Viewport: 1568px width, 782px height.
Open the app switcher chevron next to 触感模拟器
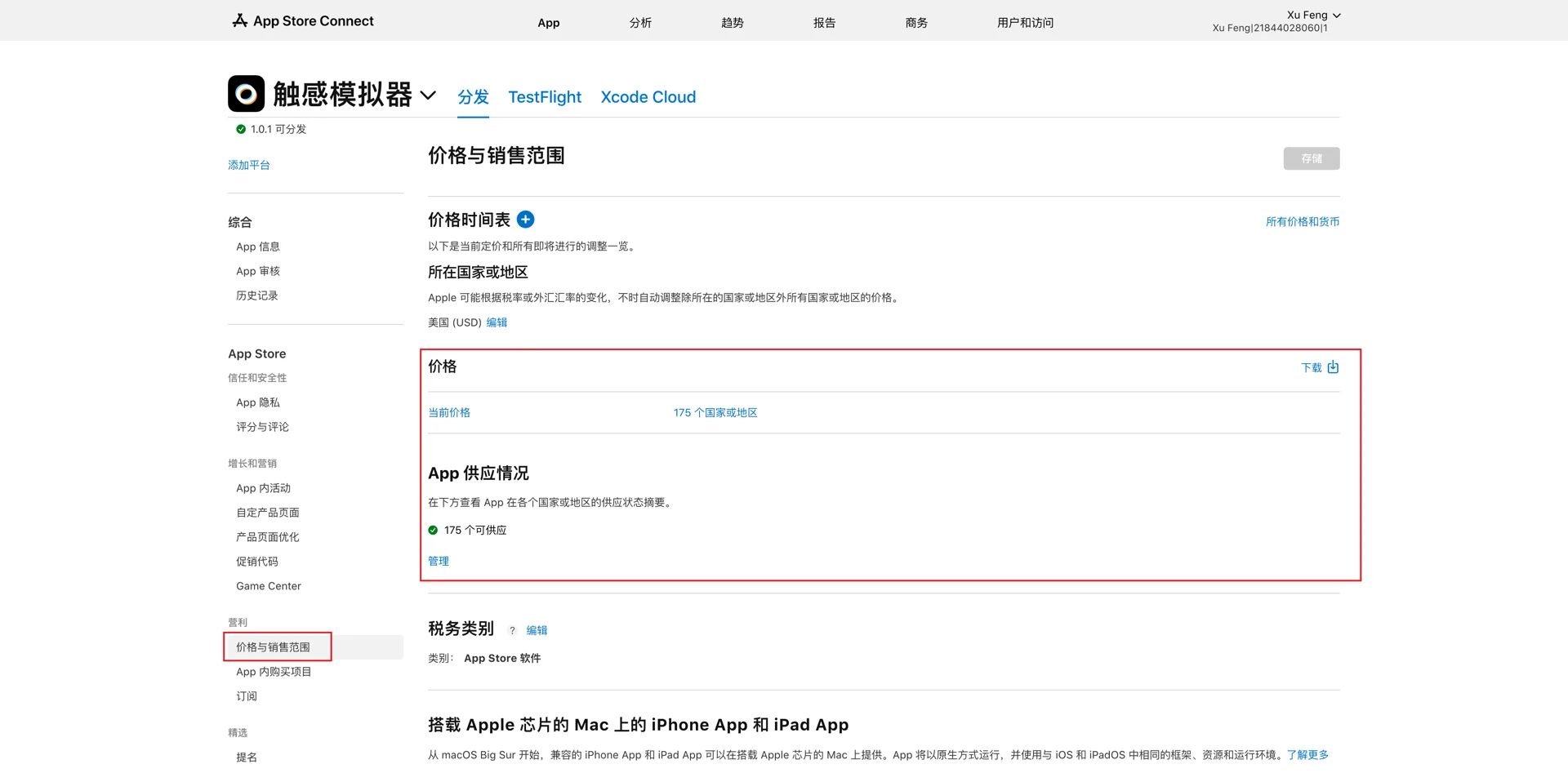click(x=428, y=96)
